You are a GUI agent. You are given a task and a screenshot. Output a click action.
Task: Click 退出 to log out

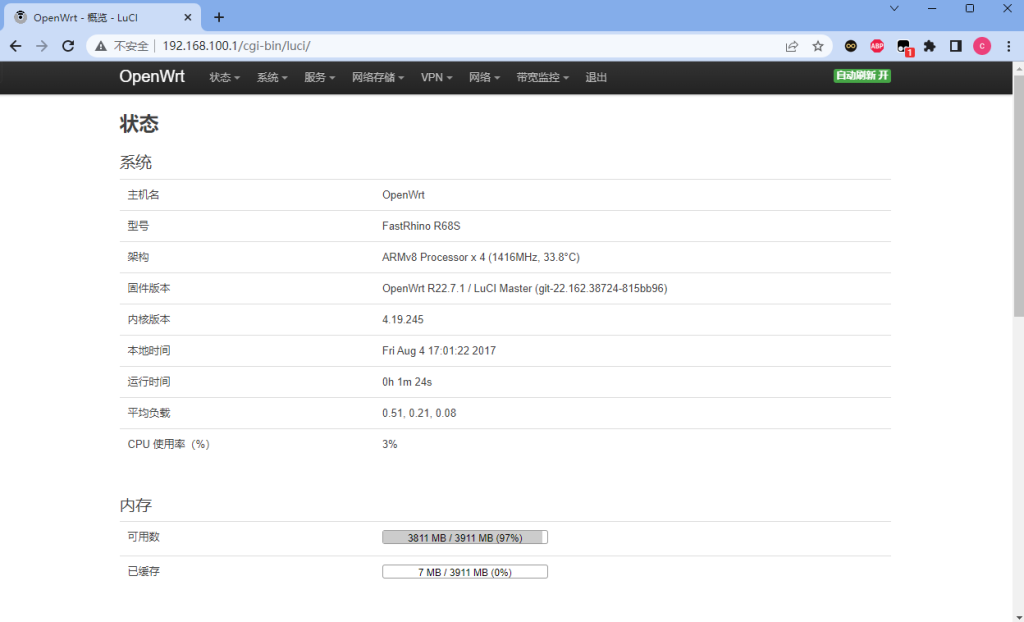click(x=596, y=77)
